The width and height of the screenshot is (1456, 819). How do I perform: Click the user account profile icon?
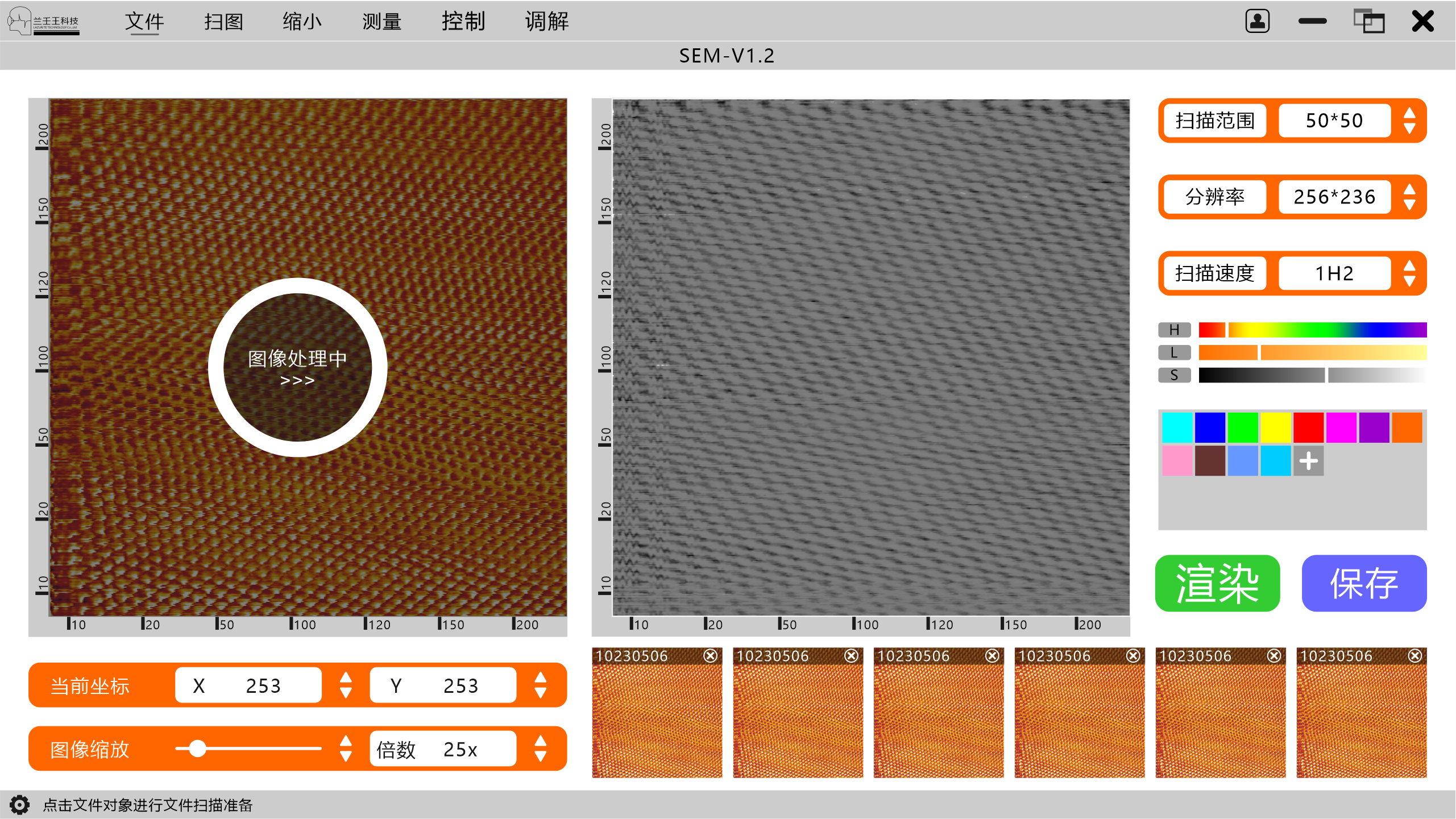[1257, 22]
